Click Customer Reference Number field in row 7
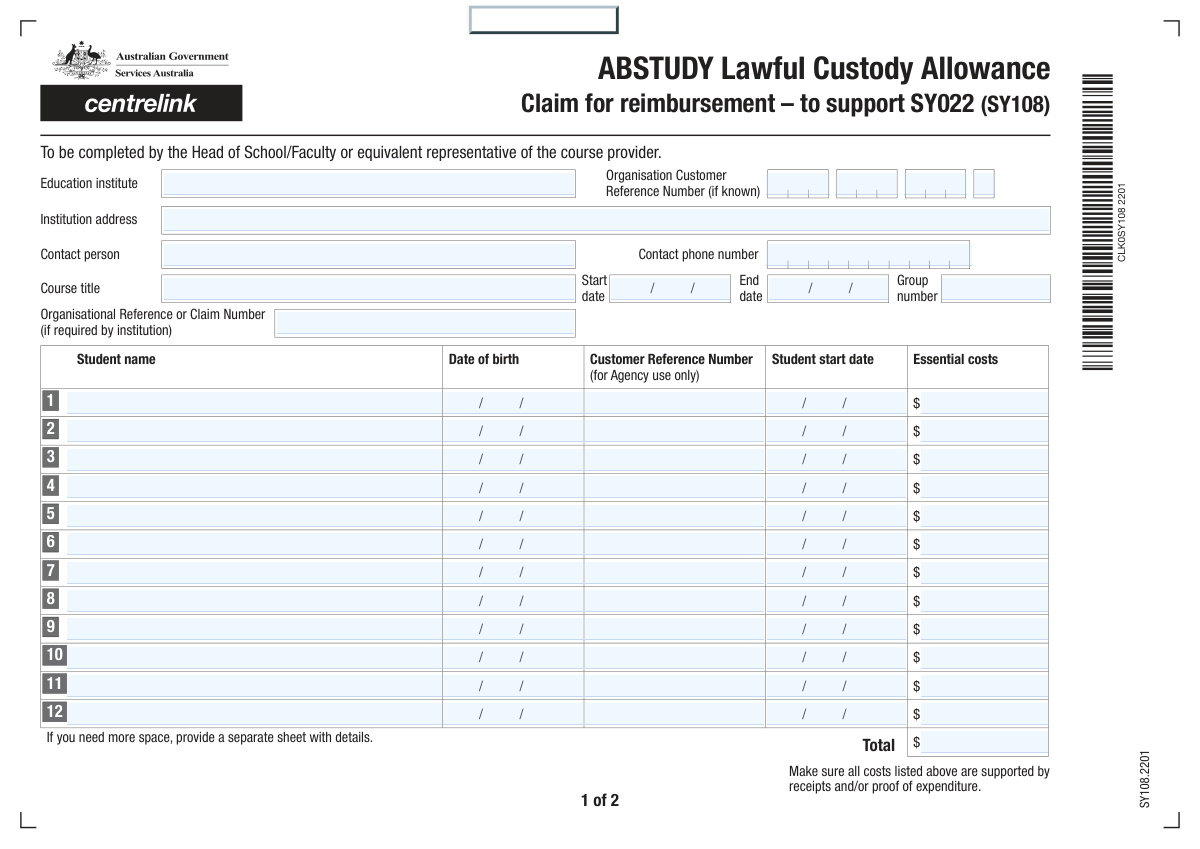This screenshot has width=1200, height=849. tap(674, 571)
